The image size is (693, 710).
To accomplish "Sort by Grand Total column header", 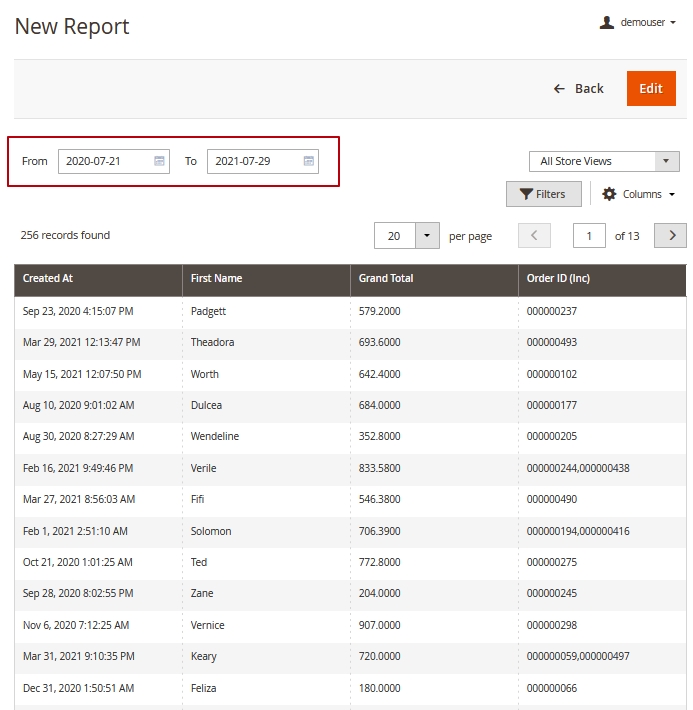I will click(x=386, y=278).
